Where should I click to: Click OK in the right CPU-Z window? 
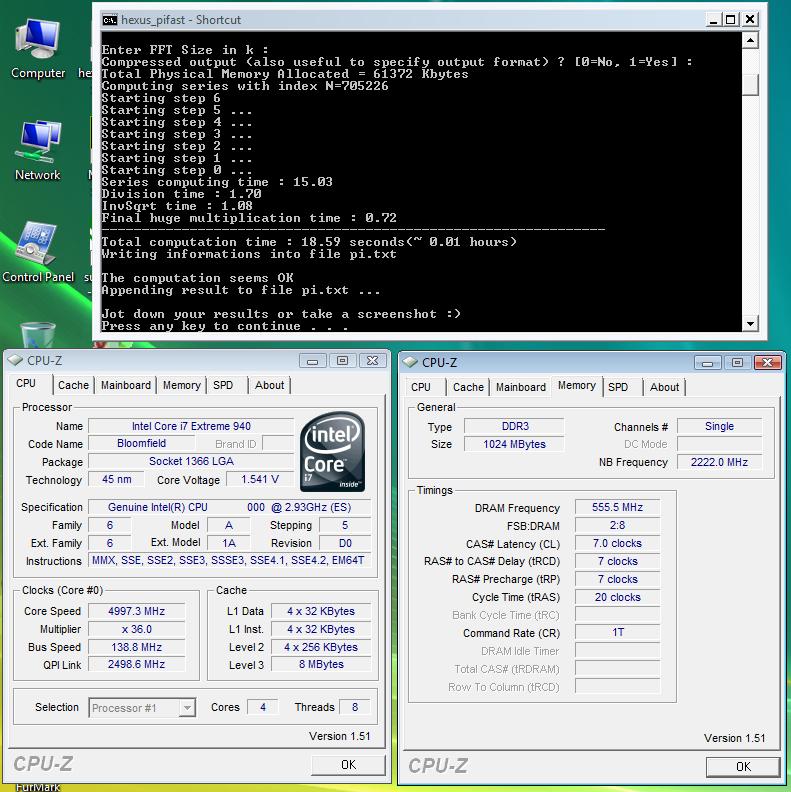(x=743, y=767)
